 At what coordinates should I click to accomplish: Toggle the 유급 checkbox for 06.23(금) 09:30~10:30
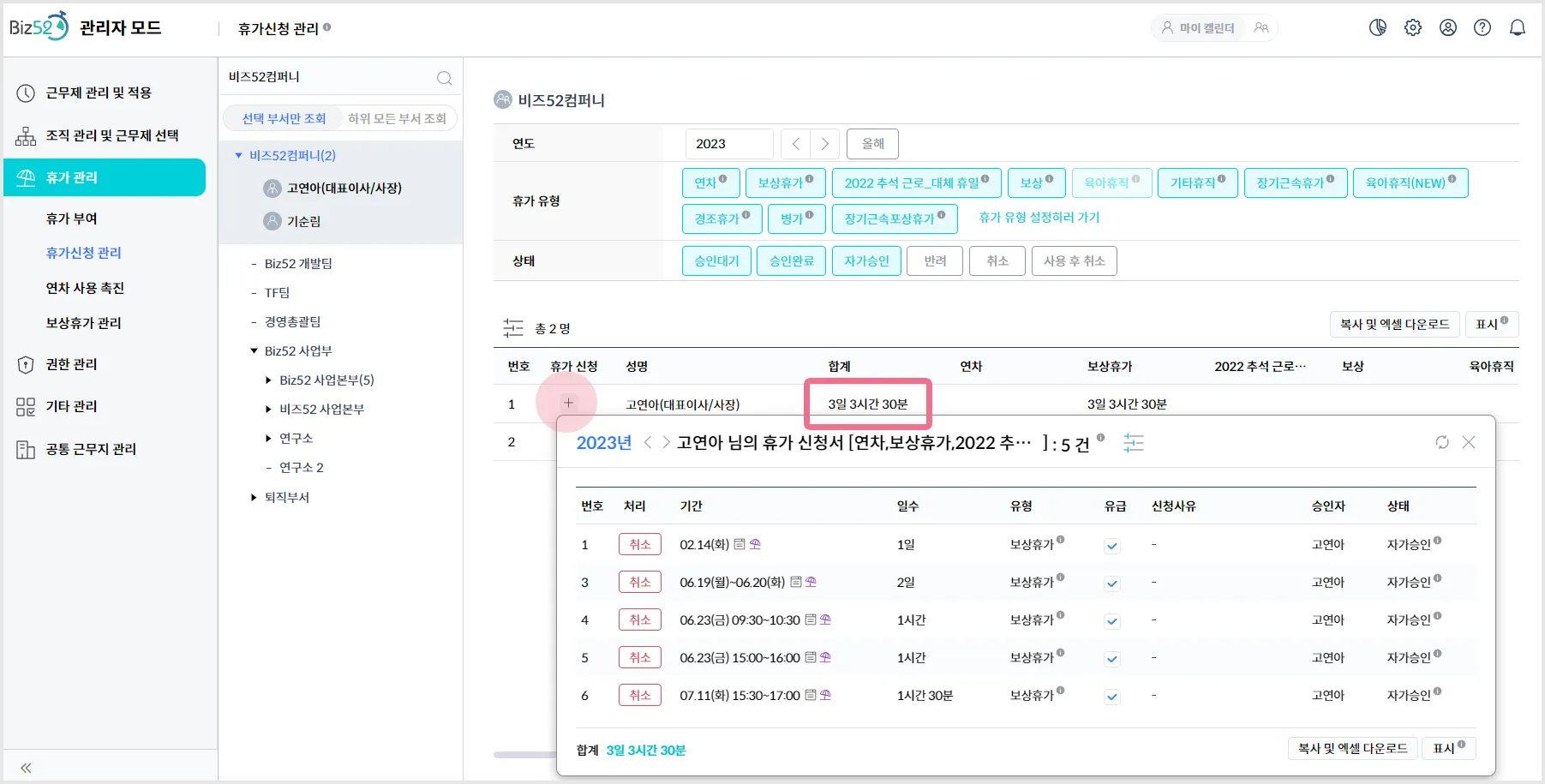pos(1112,621)
